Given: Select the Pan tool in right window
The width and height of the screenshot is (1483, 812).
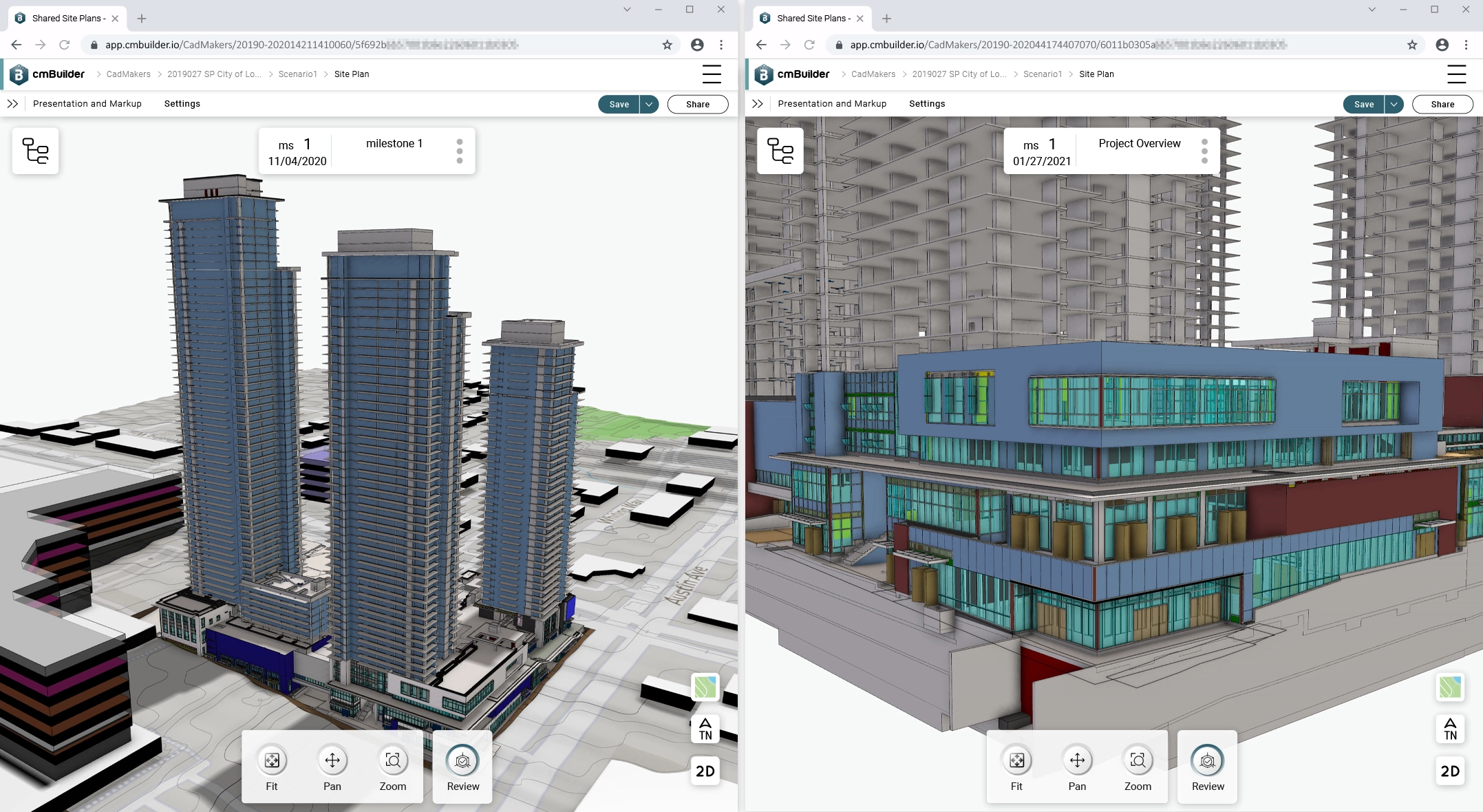Looking at the screenshot, I should 1077,767.
